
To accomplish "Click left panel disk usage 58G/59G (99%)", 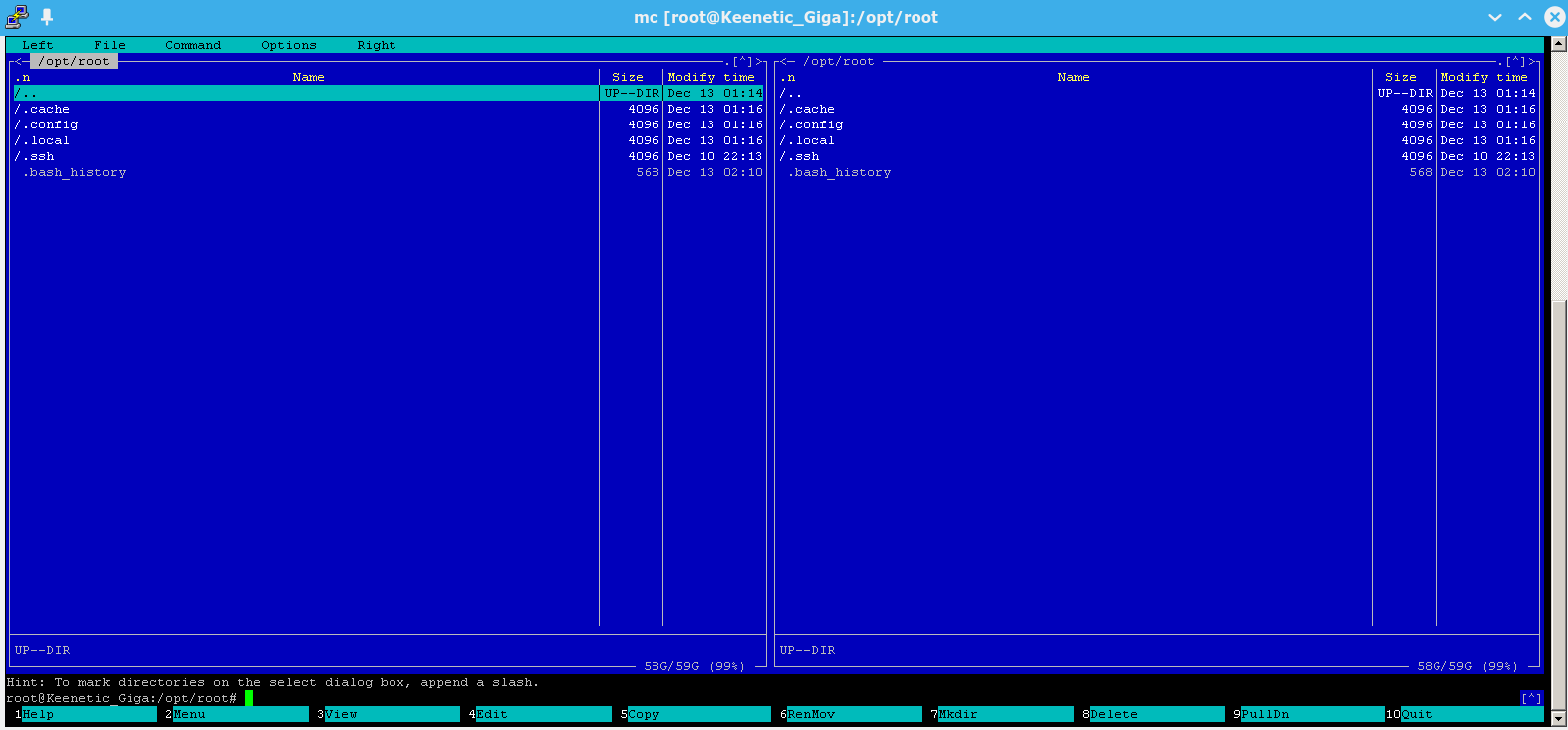I will tap(695, 666).
